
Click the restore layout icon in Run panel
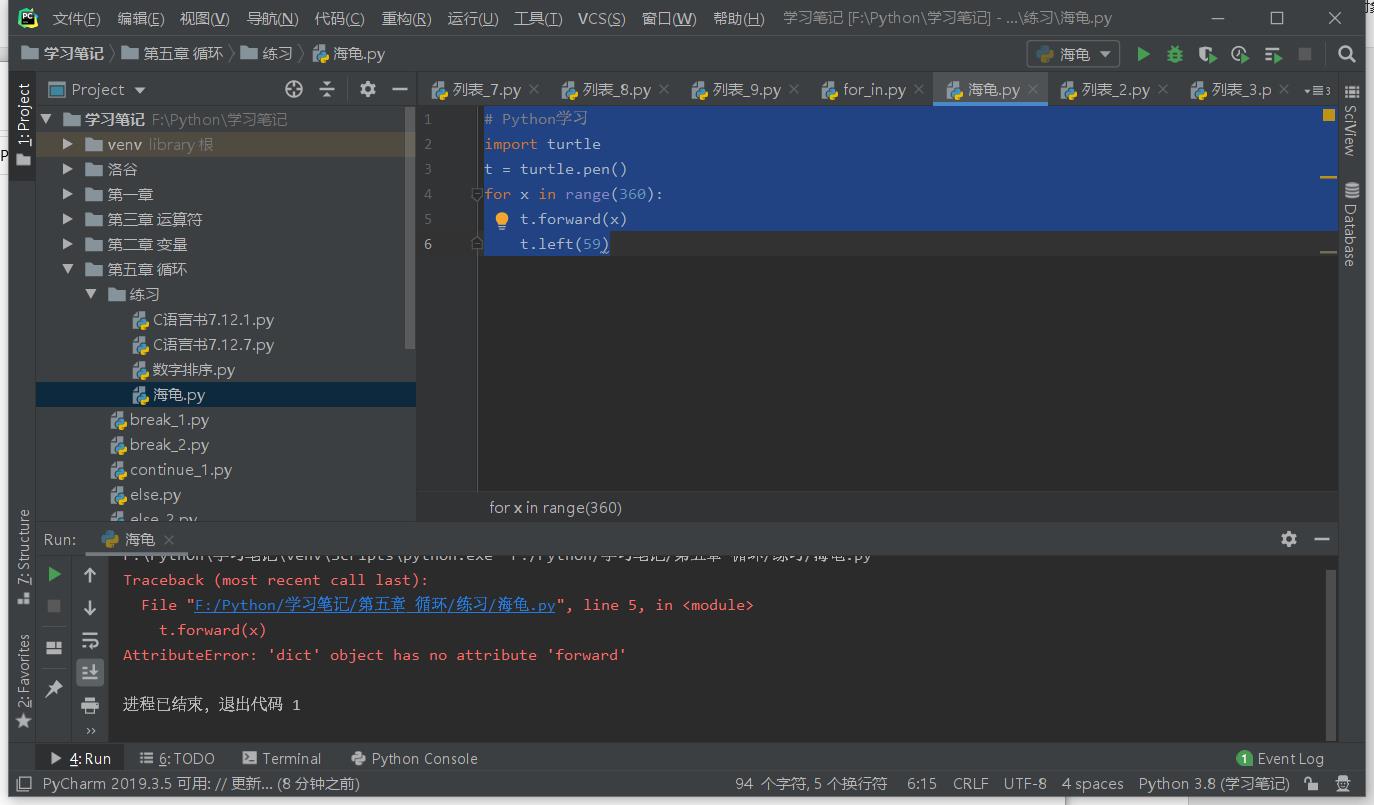pyautogui.click(x=54, y=648)
